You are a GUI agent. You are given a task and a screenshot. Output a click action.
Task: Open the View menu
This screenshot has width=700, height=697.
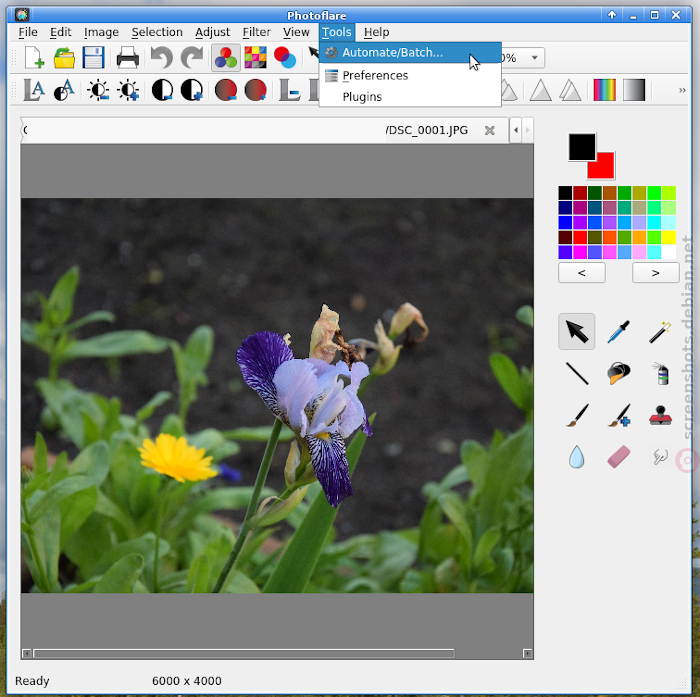point(296,32)
